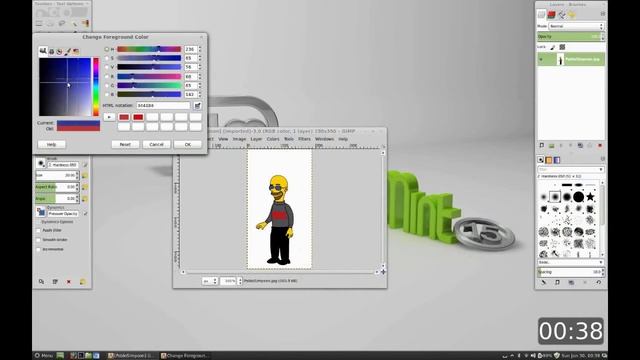Viewport: 640px width, 360px height.
Task: Click the delete layer icon below layers list
Action: 600,145
